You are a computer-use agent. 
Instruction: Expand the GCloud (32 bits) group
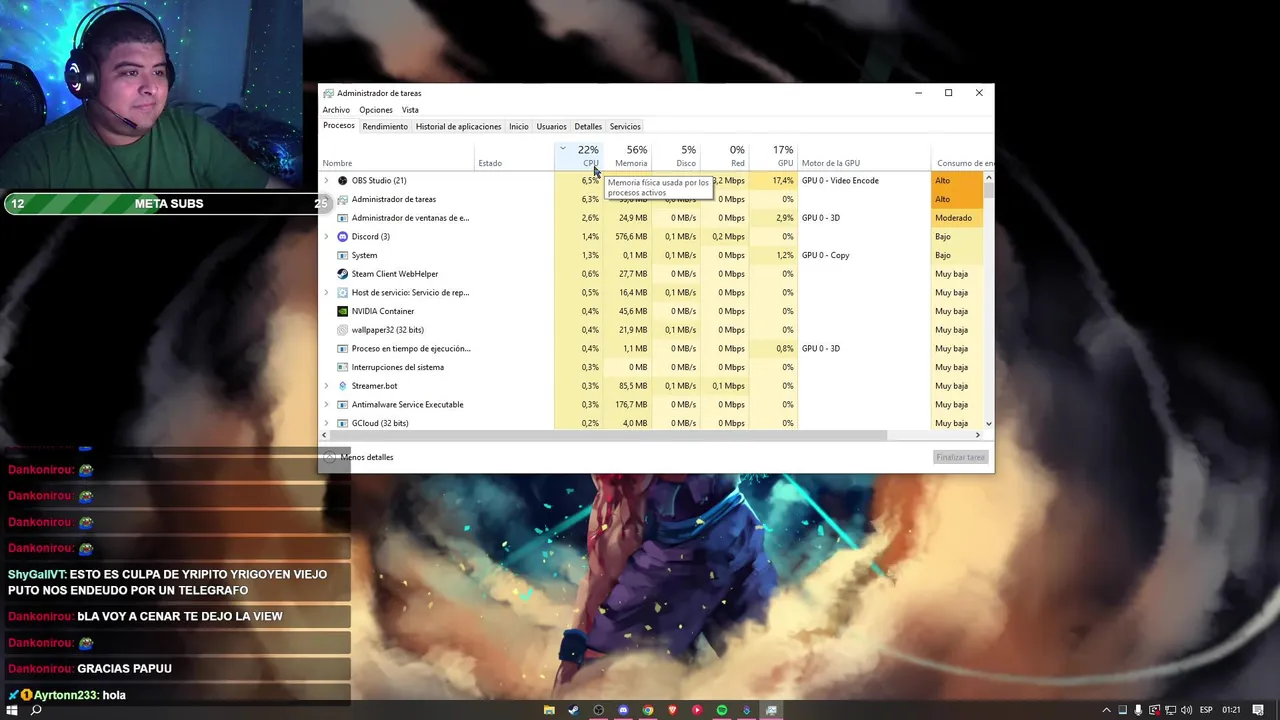pyautogui.click(x=326, y=423)
